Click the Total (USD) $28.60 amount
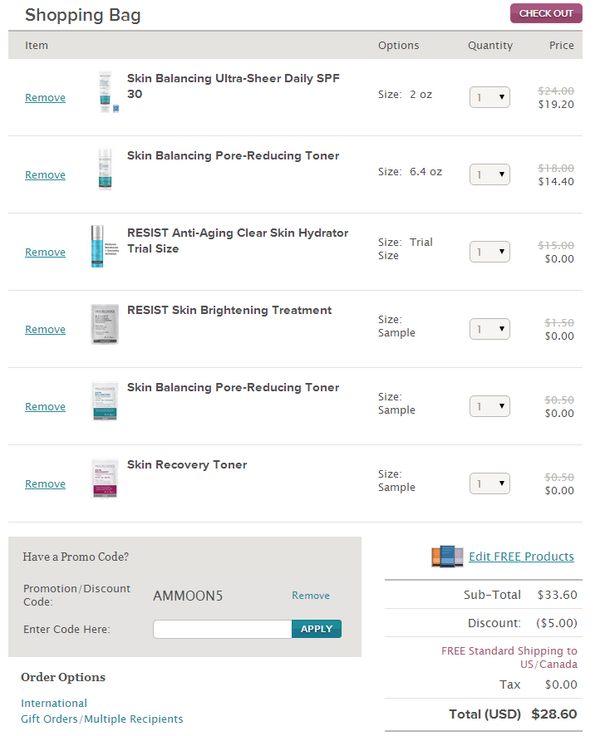The image size is (600, 736). tap(554, 714)
